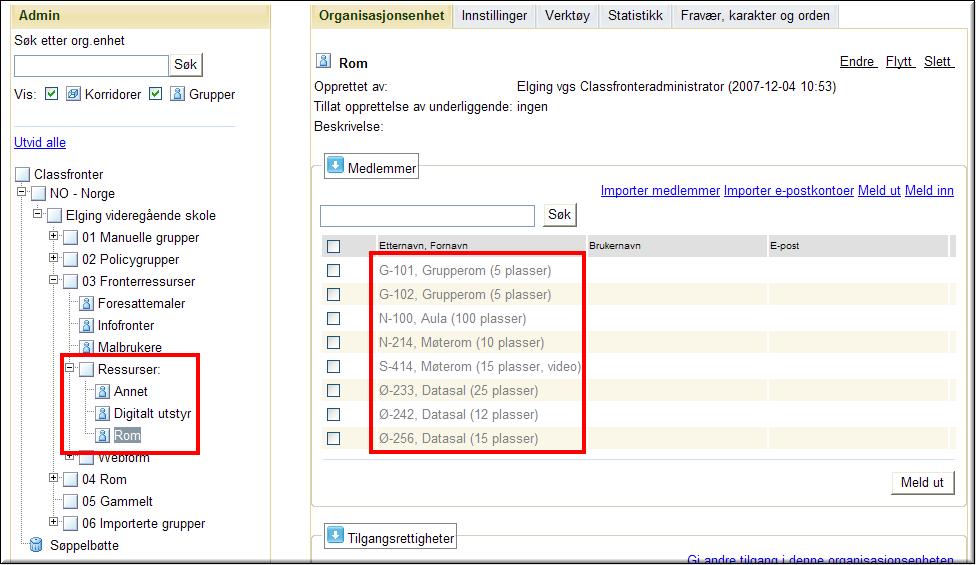Click the group icon beside Digitalt utstyr
976x565 pixels.
tap(103, 413)
